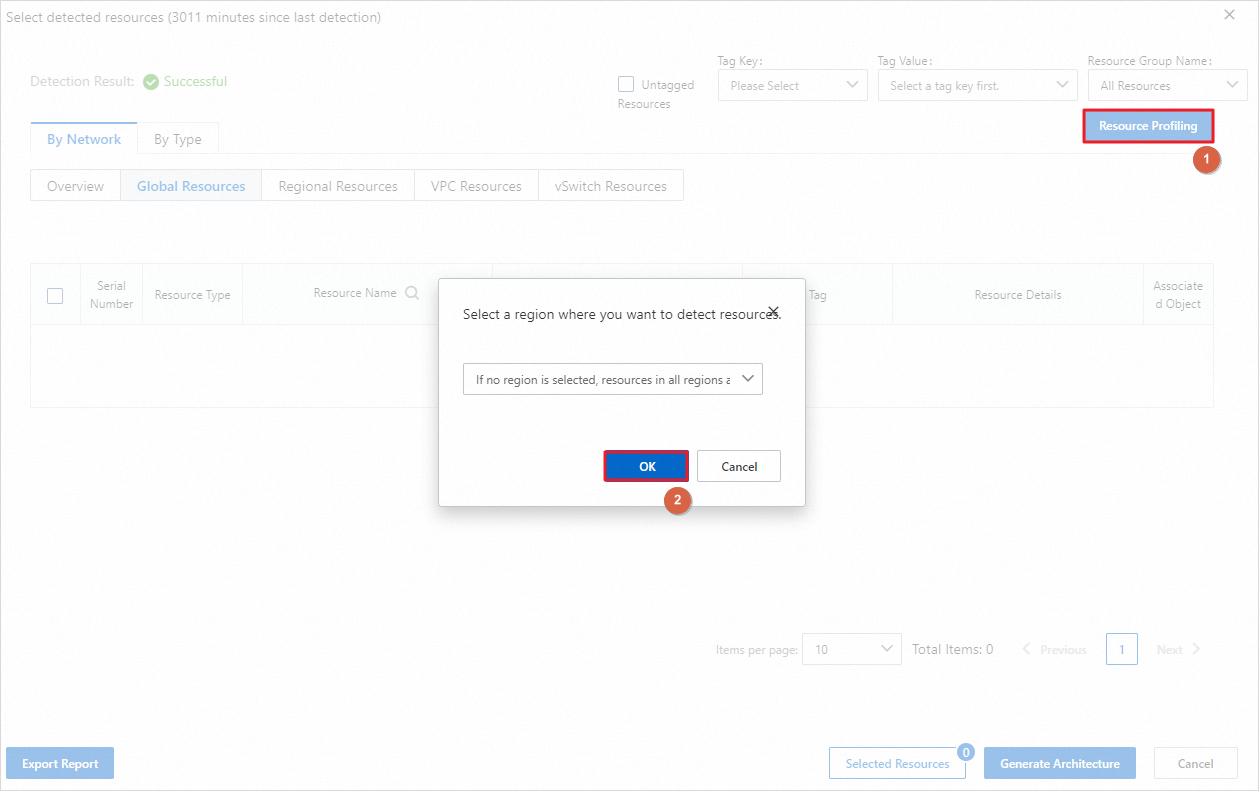Switch to the By Network tab
The width and height of the screenshot is (1259, 791).
[84, 139]
